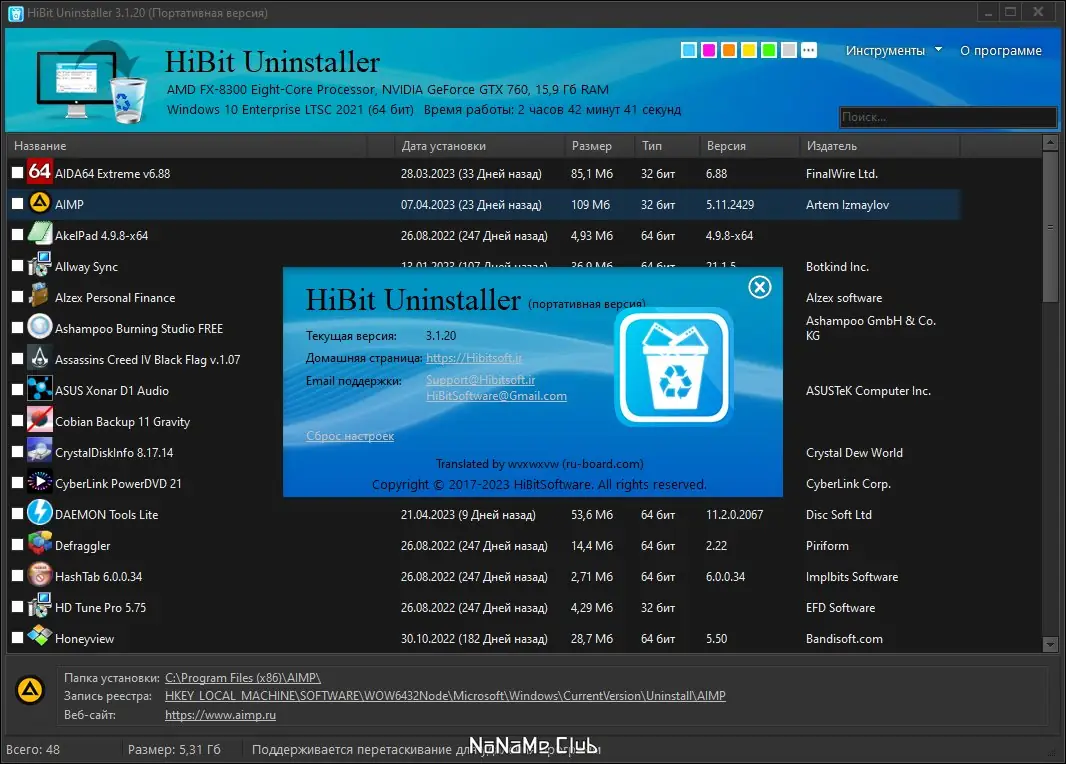The height and width of the screenshot is (764, 1066).
Task: Click the HiBit Uninstaller header logo
Action: pos(92,82)
